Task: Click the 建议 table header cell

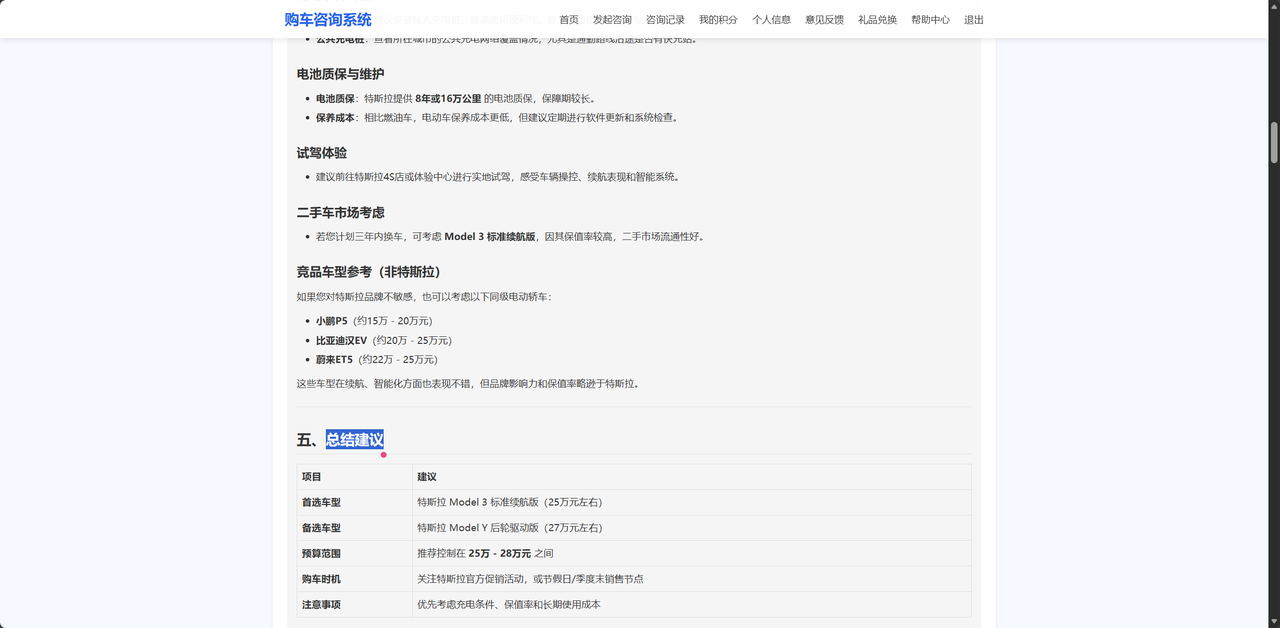Action: point(691,477)
